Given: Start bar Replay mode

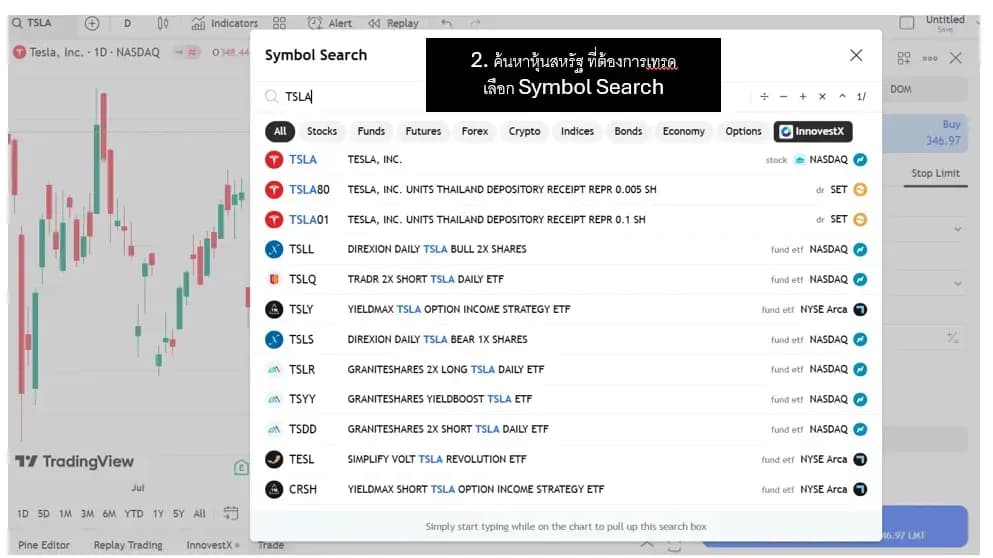Looking at the screenshot, I should [x=393, y=23].
